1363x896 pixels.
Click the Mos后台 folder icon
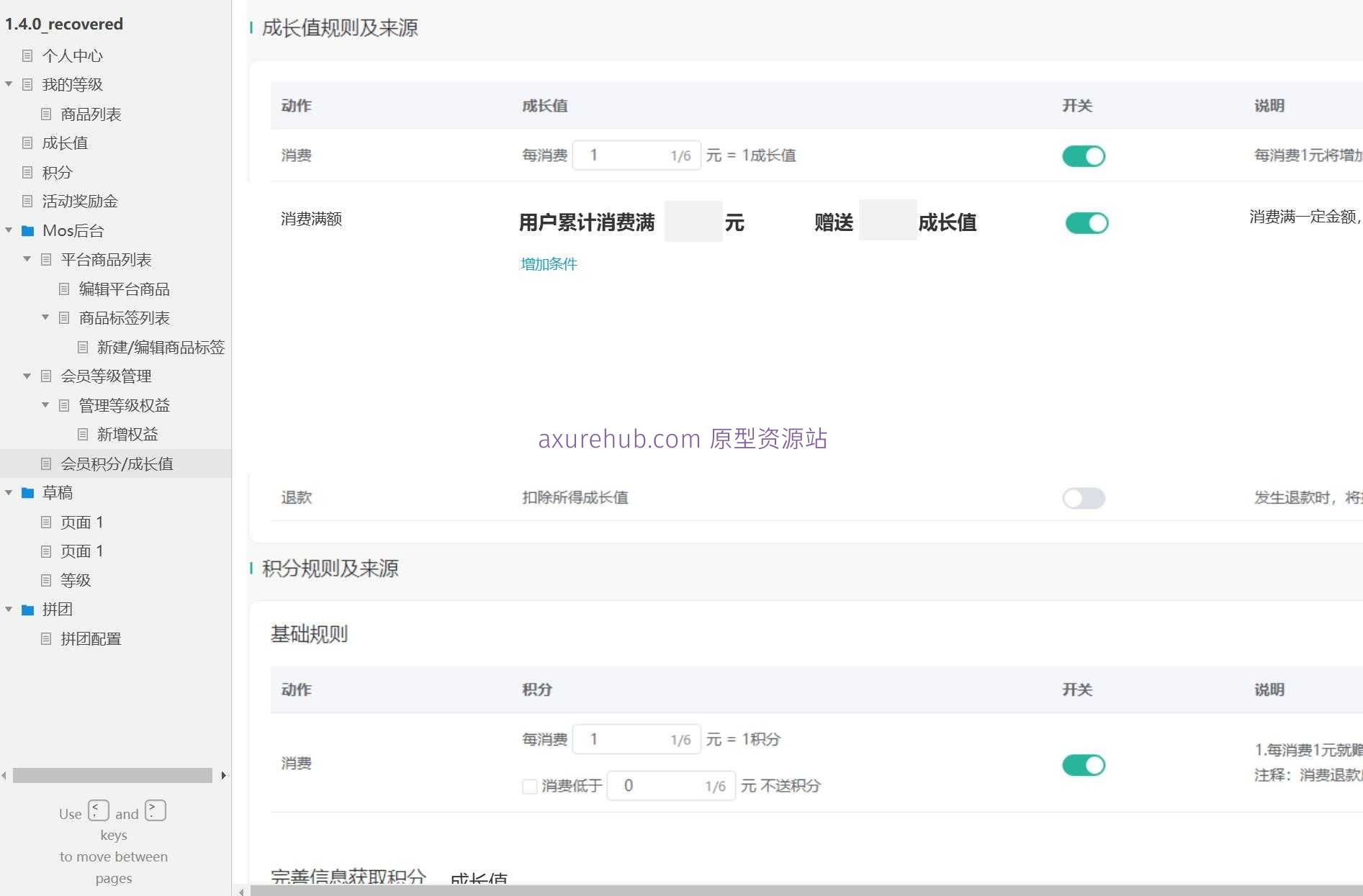pyautogui.click(x=28, y=230)
